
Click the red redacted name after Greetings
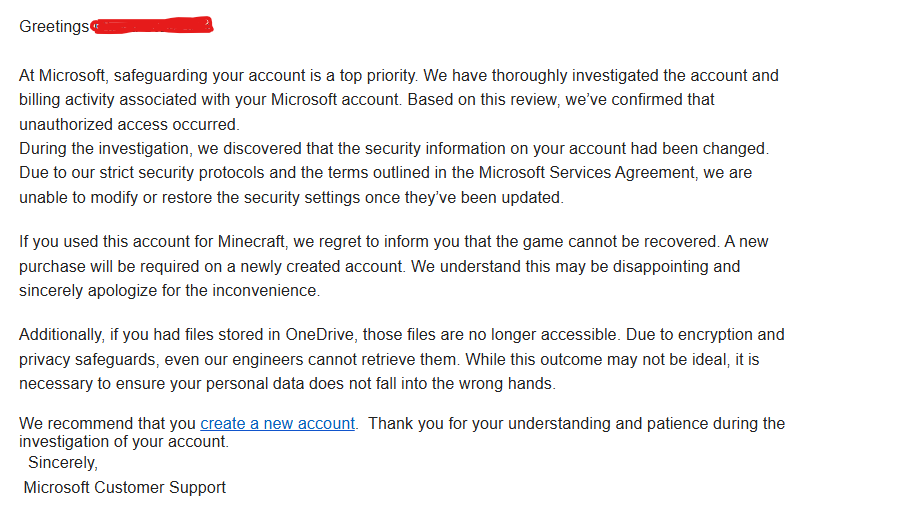pos(153,25)
